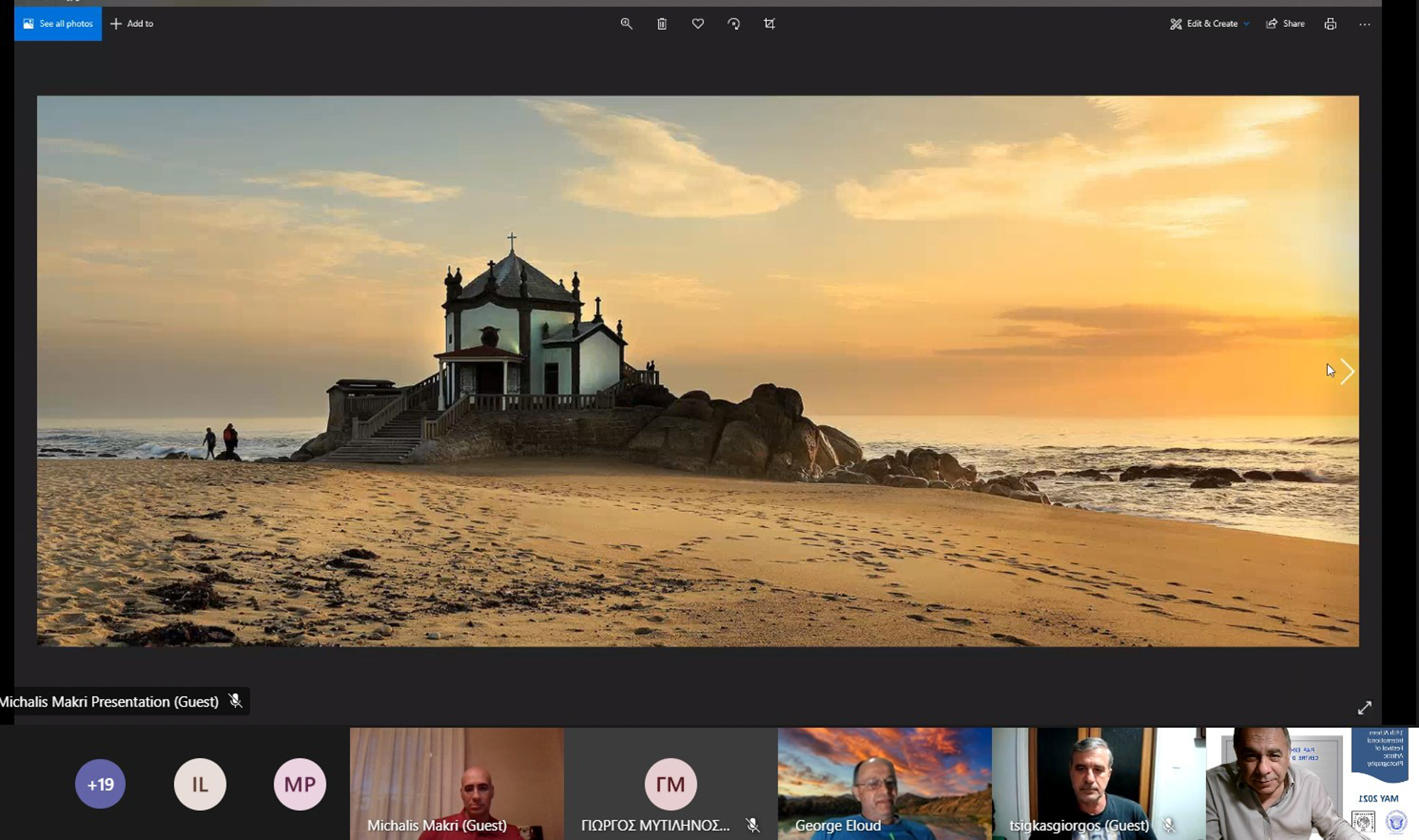Click the print icon
This screenshot has width=1419, height=840.
(x=1330, y=23)
